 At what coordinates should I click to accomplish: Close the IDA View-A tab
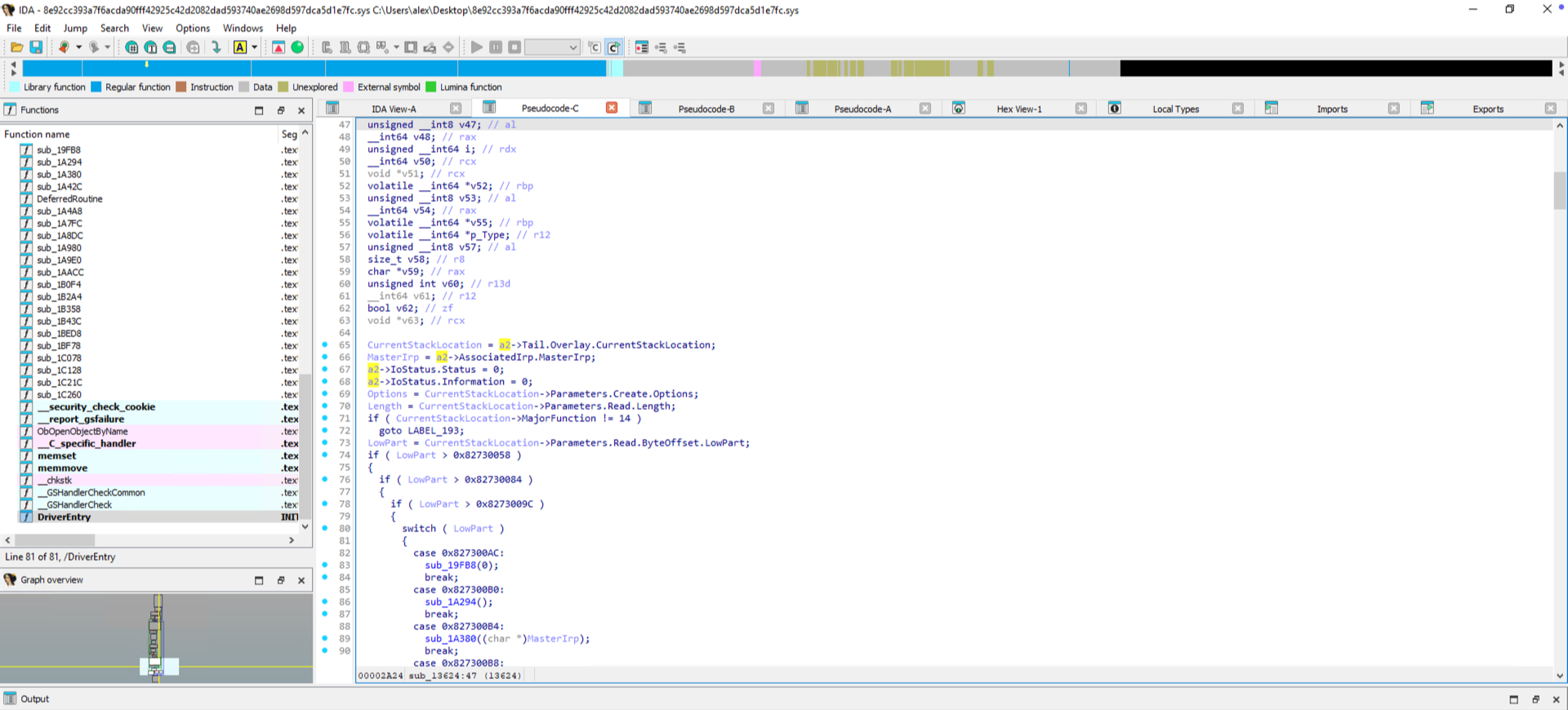(456, 109)
